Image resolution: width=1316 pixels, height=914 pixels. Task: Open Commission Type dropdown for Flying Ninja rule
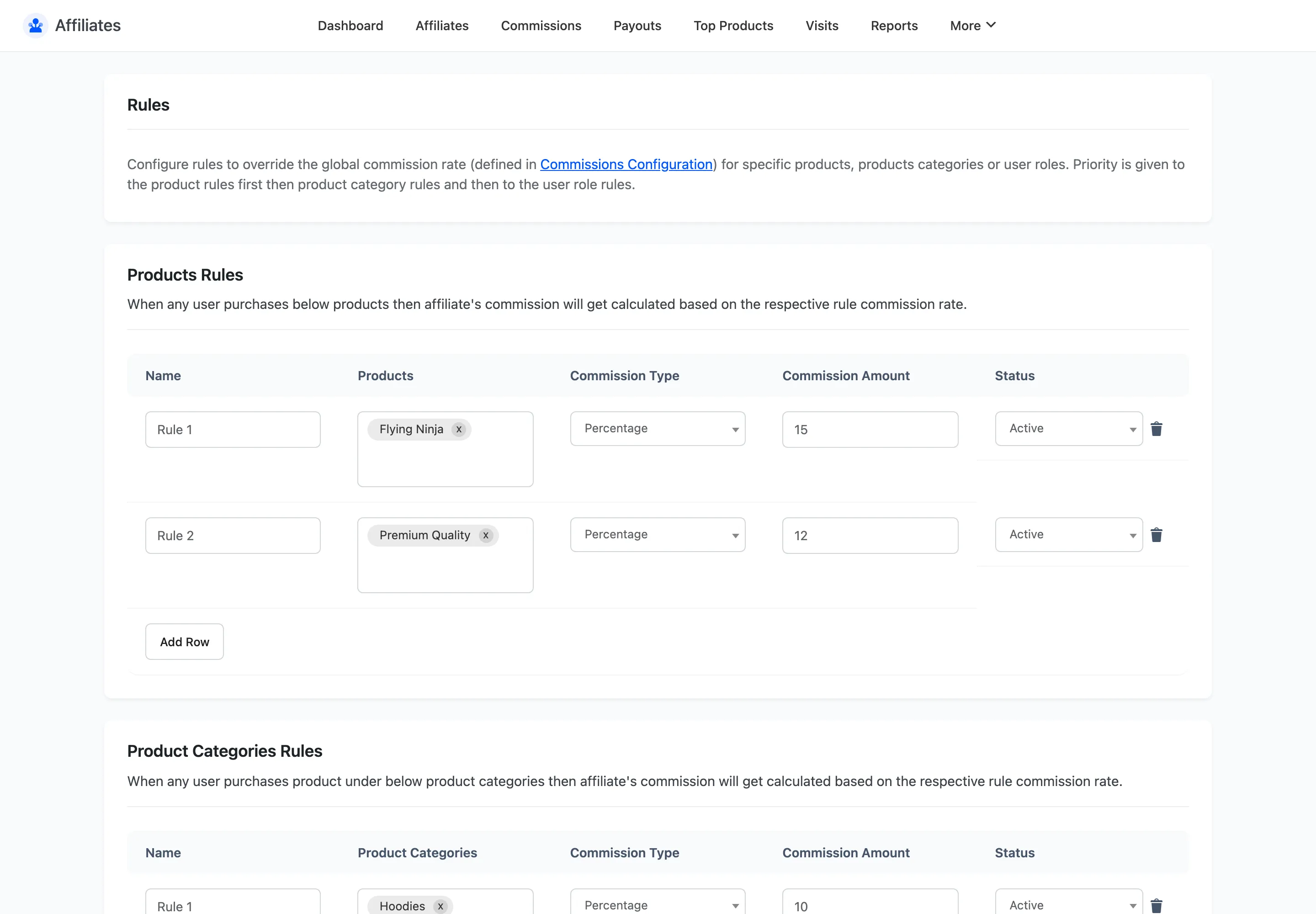coord(658,428)
